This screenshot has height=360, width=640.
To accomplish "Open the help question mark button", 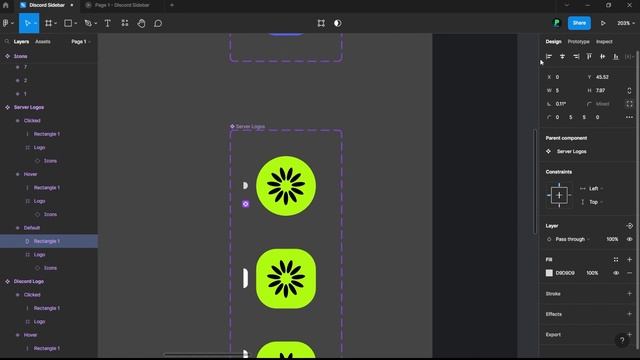I will coord(622,340).
